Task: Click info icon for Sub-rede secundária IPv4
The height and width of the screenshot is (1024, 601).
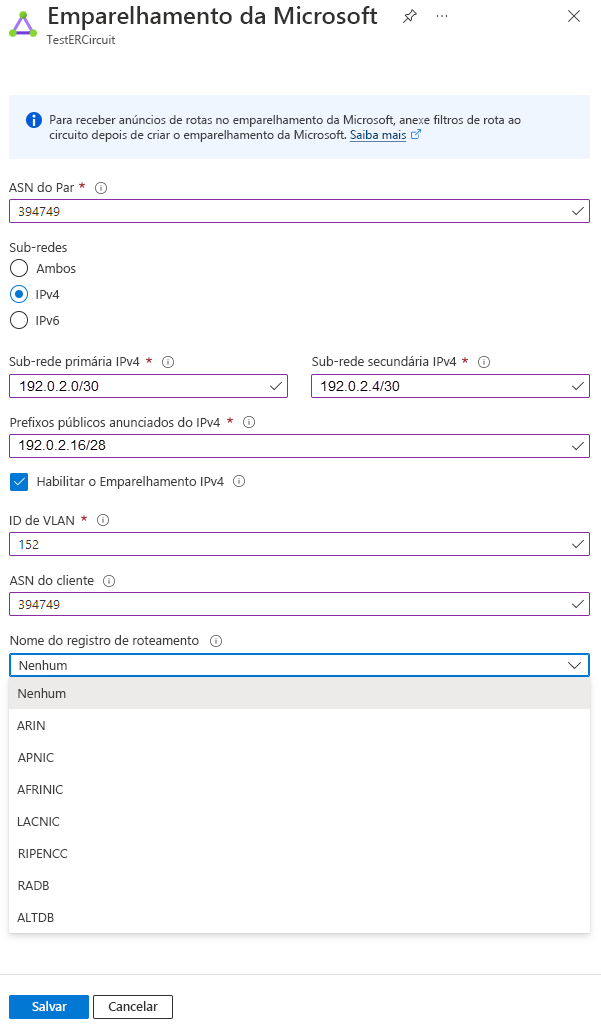Action: pyautogui.click(x=484, y=362)
